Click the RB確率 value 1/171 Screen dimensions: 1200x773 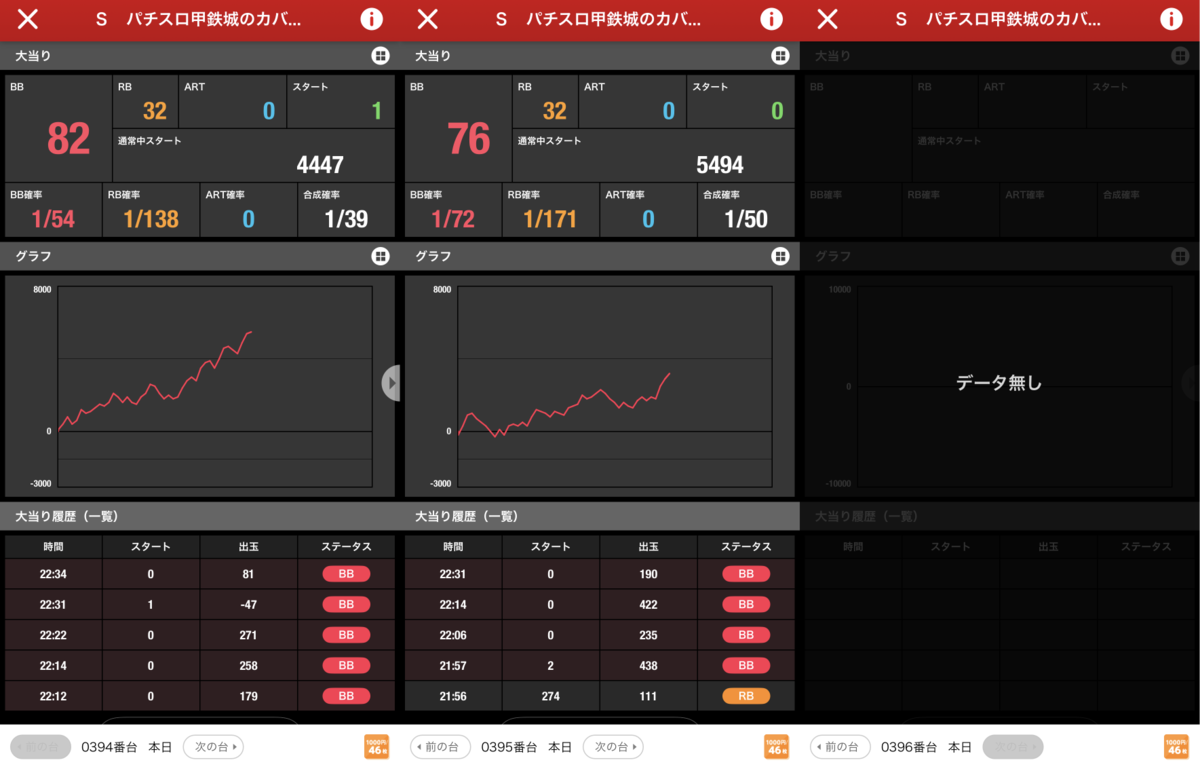(550, 219)
